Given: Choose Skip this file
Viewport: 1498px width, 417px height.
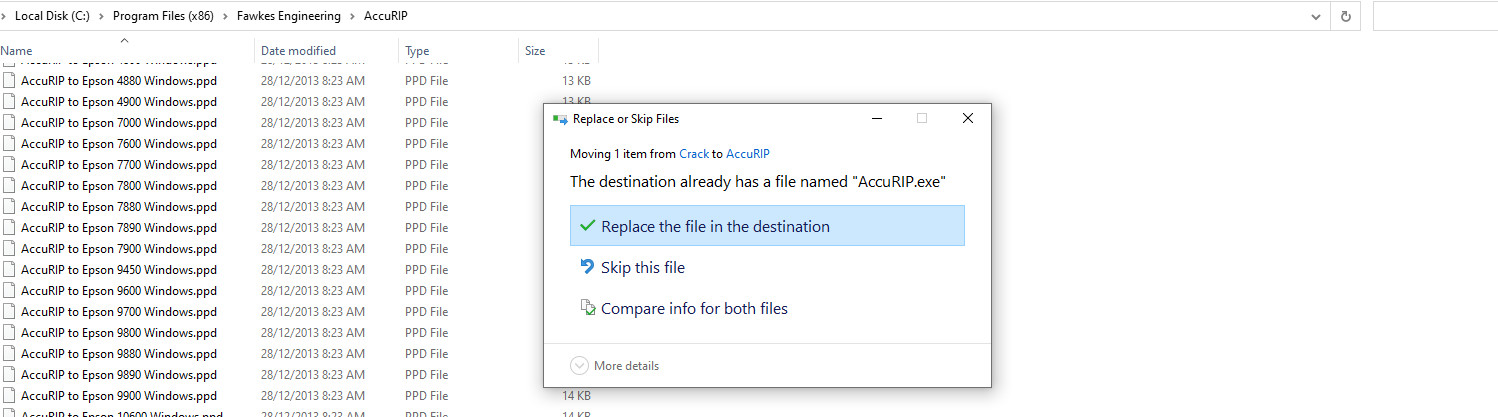Looking at the screenshot, I should point(642,268).
